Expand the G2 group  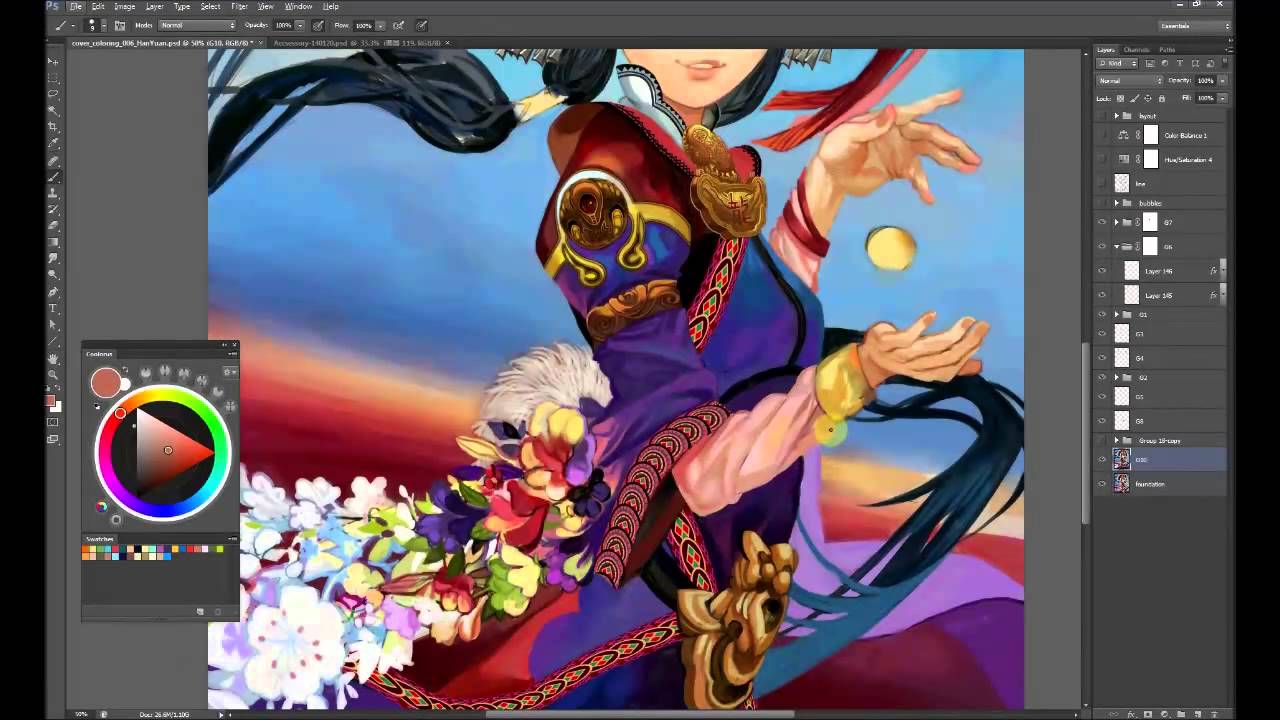pyautogui.click(x=1116, y=377)
